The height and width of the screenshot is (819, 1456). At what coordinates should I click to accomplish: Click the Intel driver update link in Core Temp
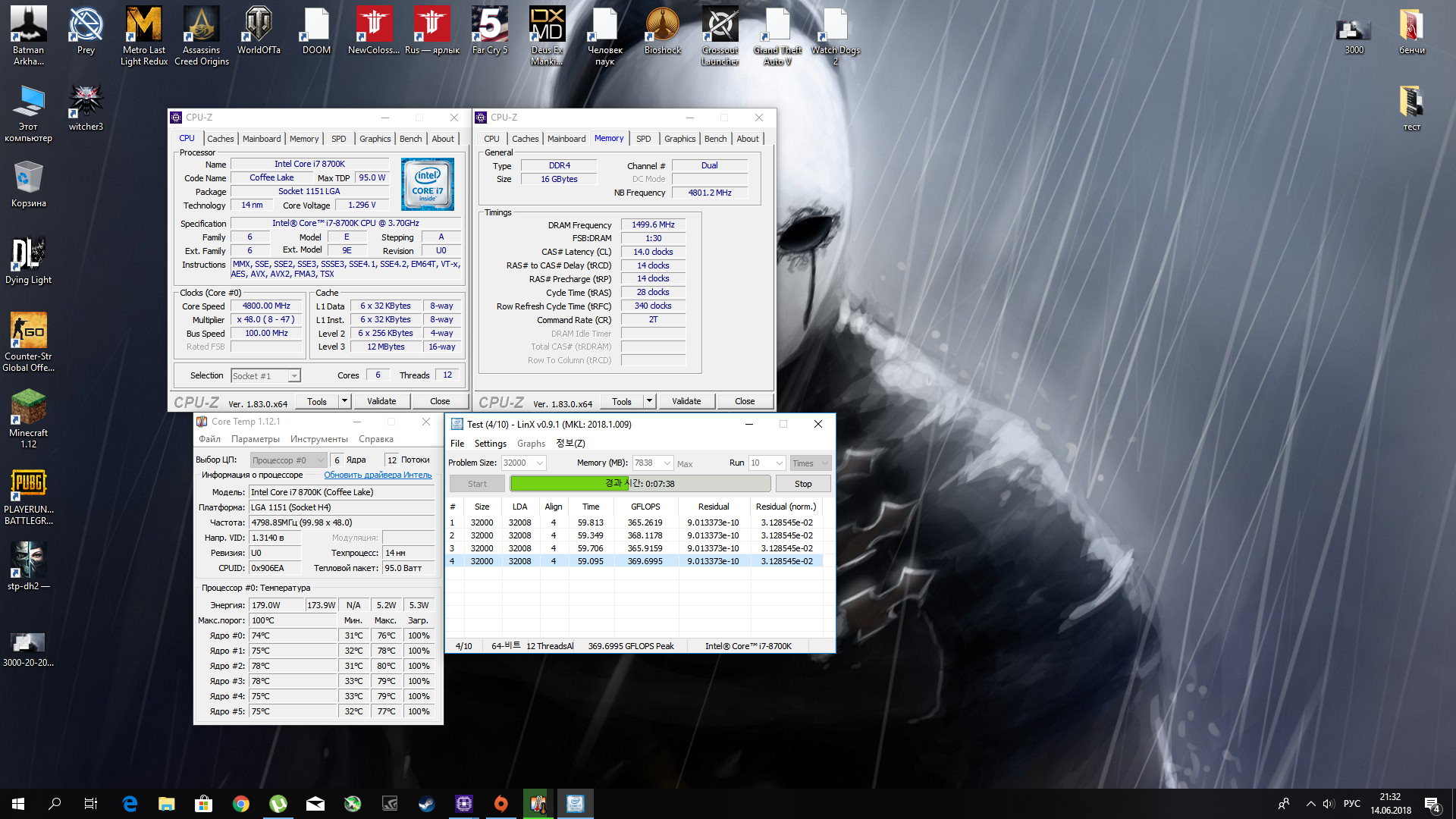coord(378,475)
